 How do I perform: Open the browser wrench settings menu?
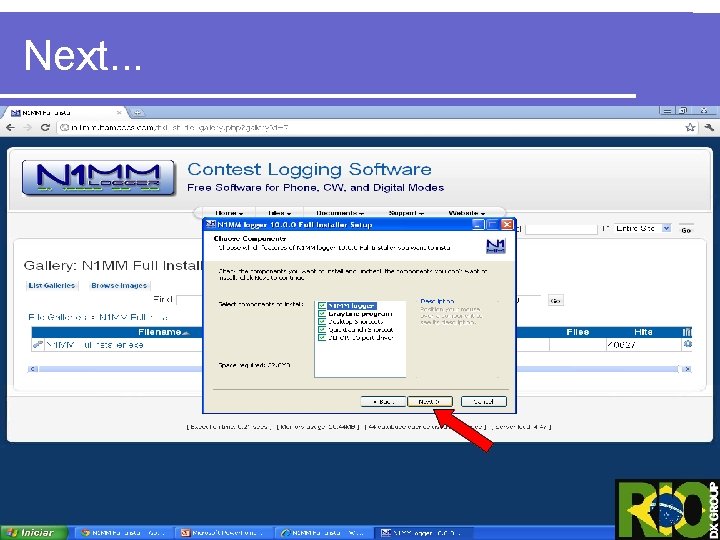(x=709, y=127)
